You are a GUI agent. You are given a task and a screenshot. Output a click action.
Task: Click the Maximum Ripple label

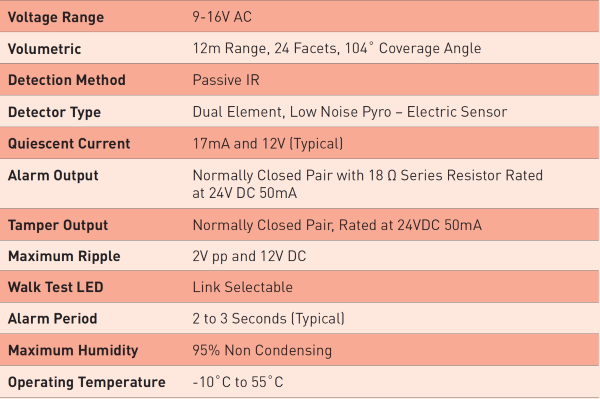click(64, 256)
